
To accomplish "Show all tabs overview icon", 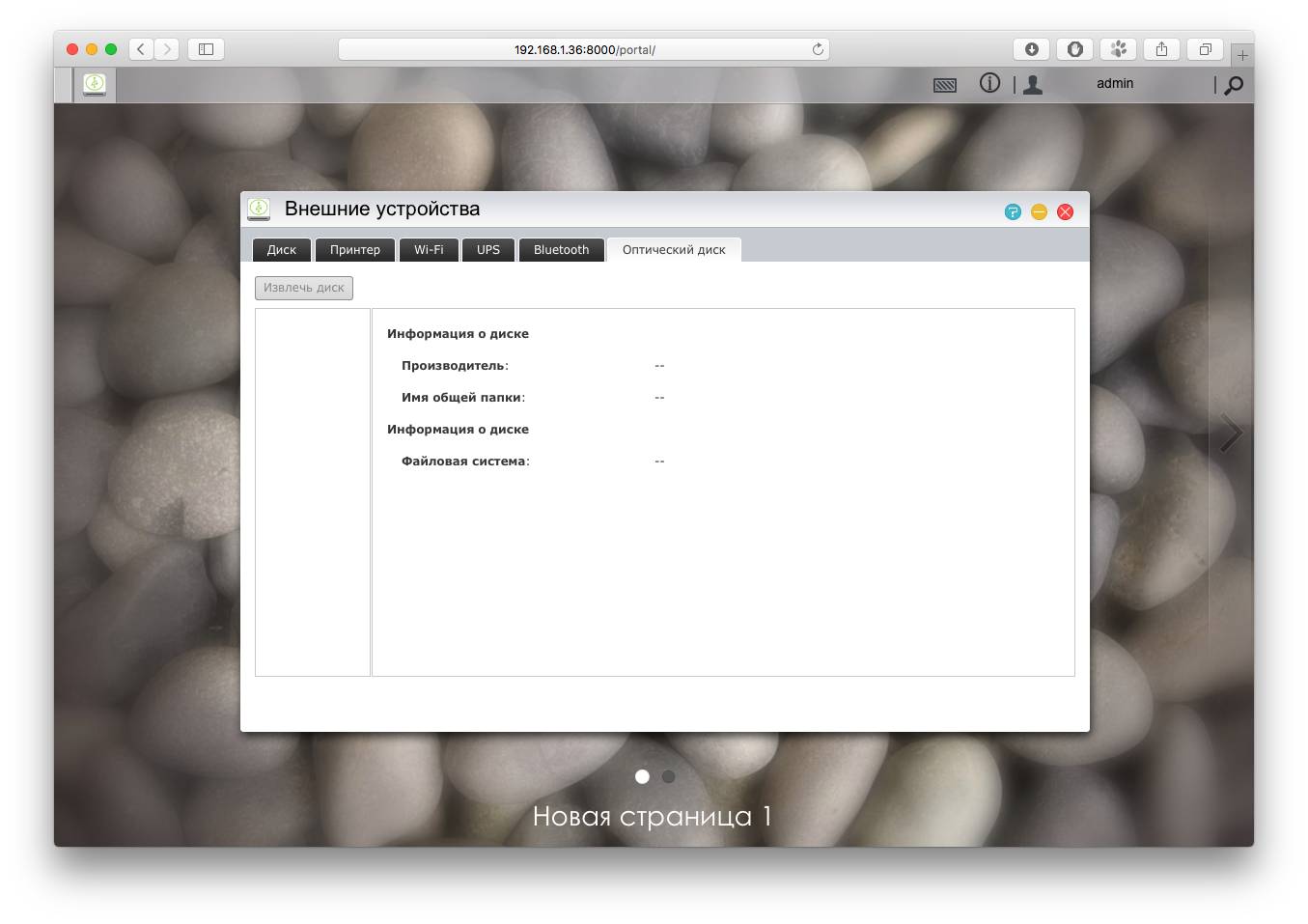I will (x=1205, y=49).
